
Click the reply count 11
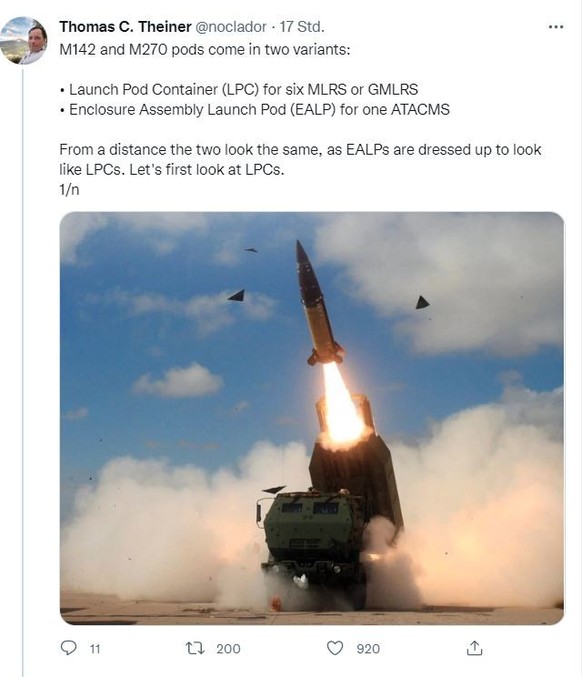tap(95, 649)
